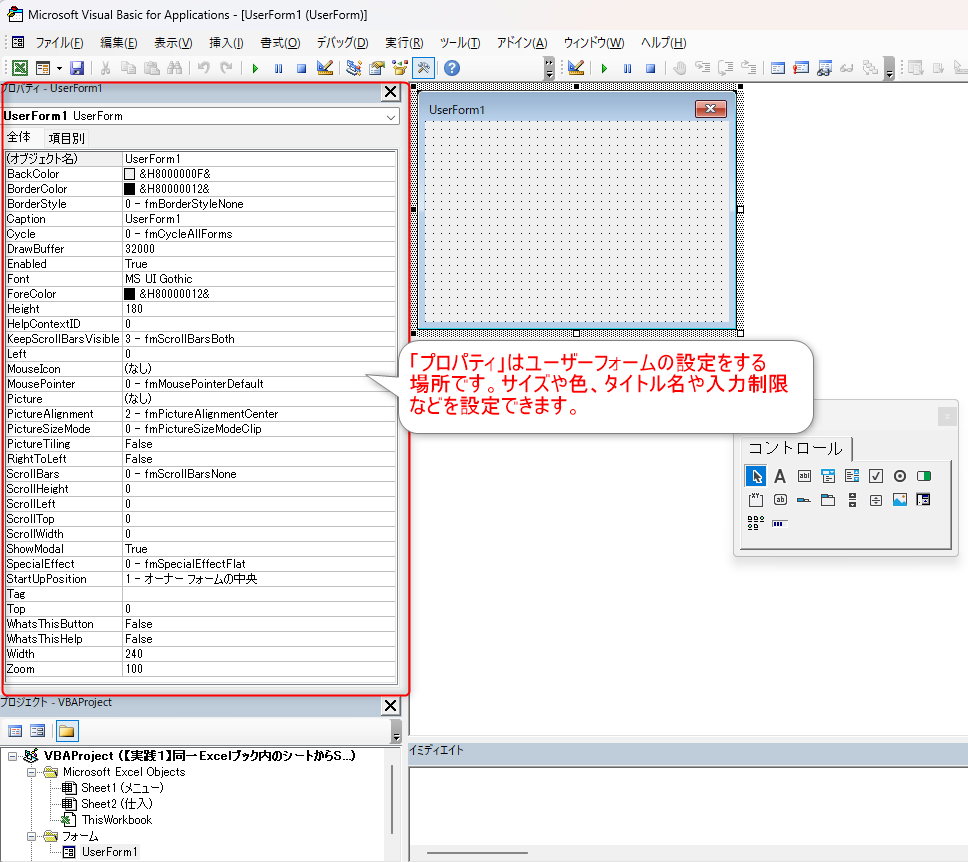Select the Frame tool in the toolbox

tap(756, 500)
